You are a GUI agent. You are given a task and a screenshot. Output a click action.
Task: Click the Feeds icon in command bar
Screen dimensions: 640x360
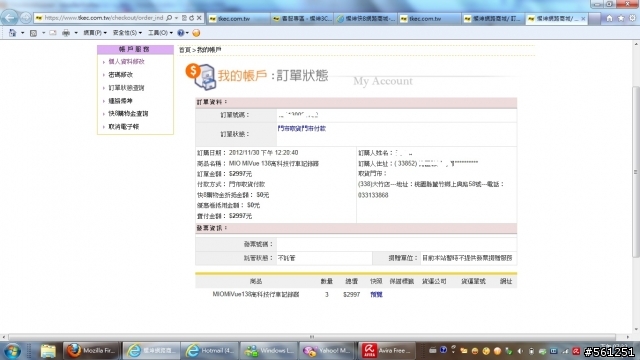(33, 33)
